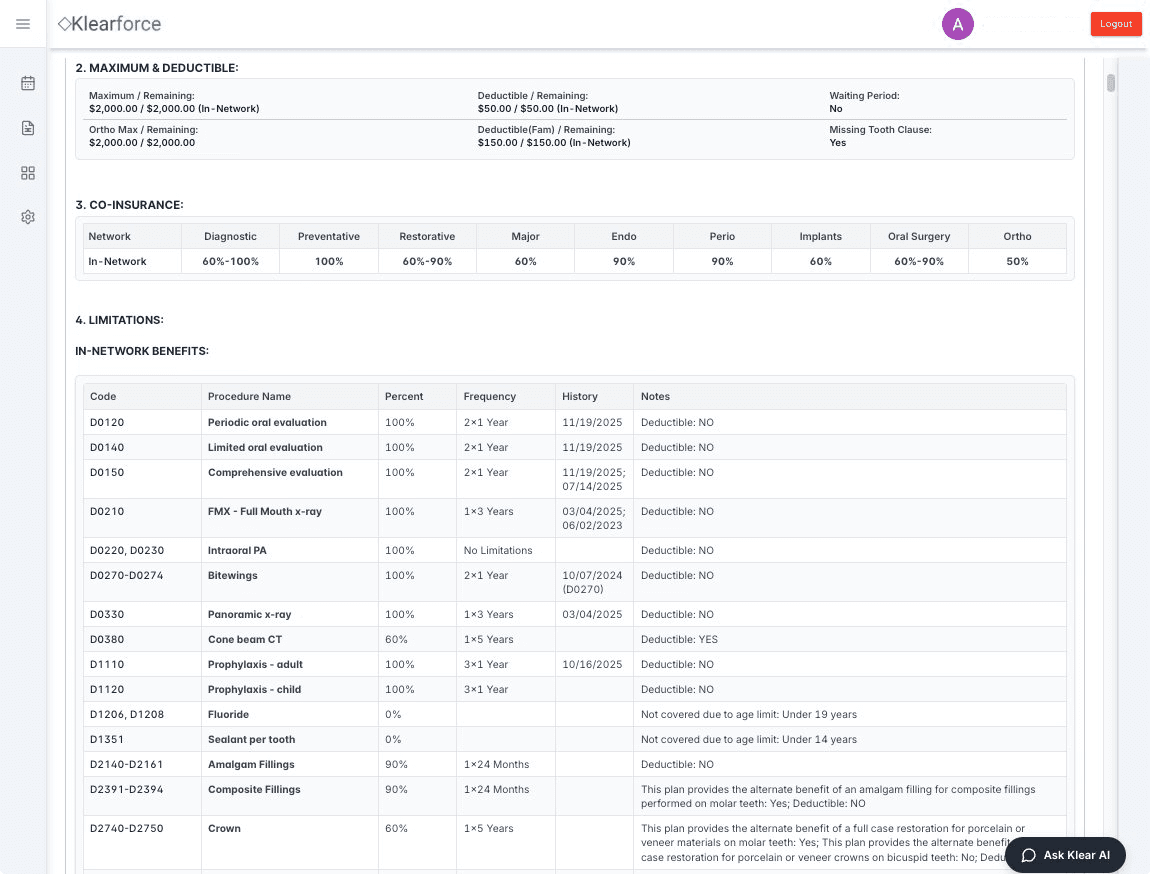The image size is (1150, 874).
Task: Click the Logout button
Action: 1116,23
